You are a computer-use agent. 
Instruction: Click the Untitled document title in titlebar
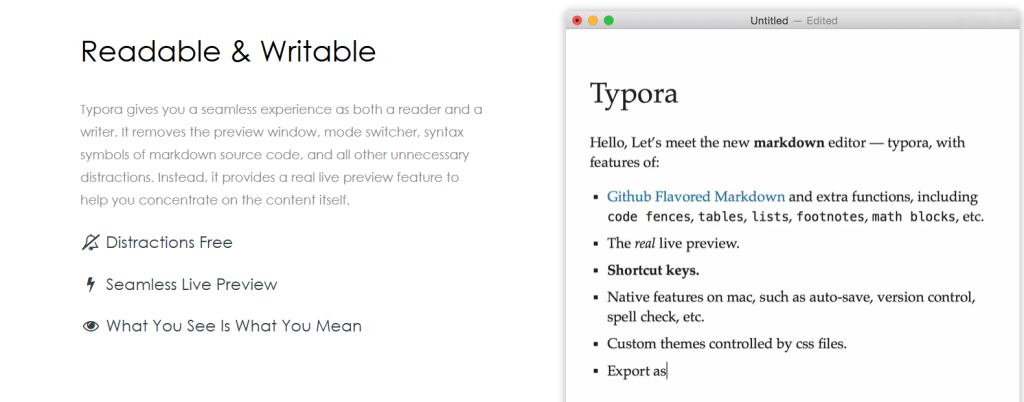(x=769, y=21)
